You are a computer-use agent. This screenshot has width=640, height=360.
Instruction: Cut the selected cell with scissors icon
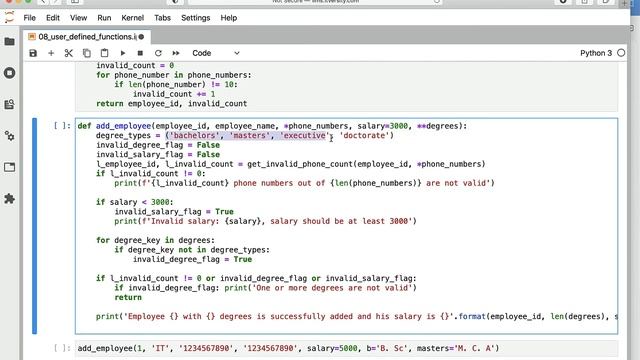[x=69, y=53]
